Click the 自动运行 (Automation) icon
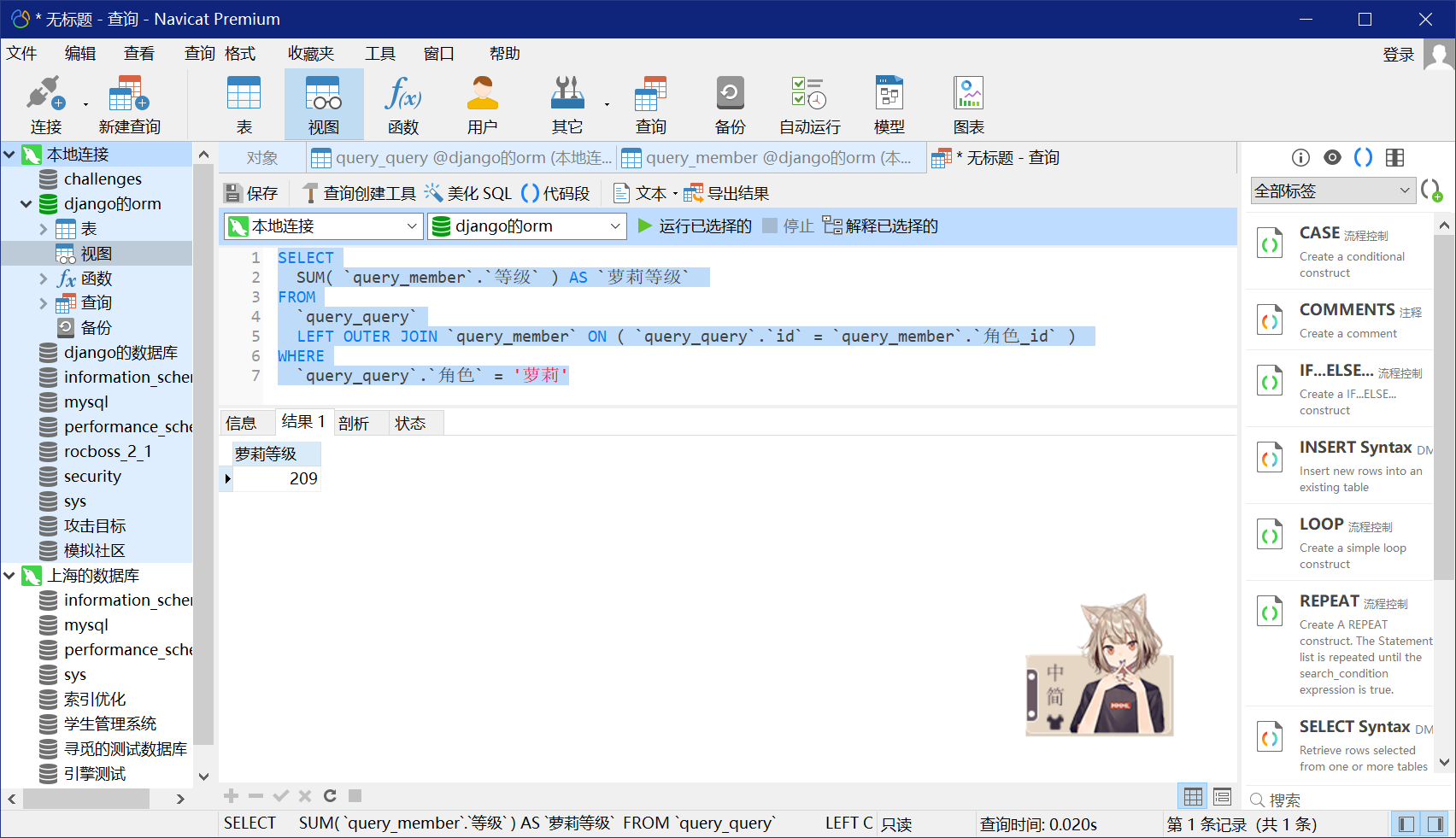 807,103
